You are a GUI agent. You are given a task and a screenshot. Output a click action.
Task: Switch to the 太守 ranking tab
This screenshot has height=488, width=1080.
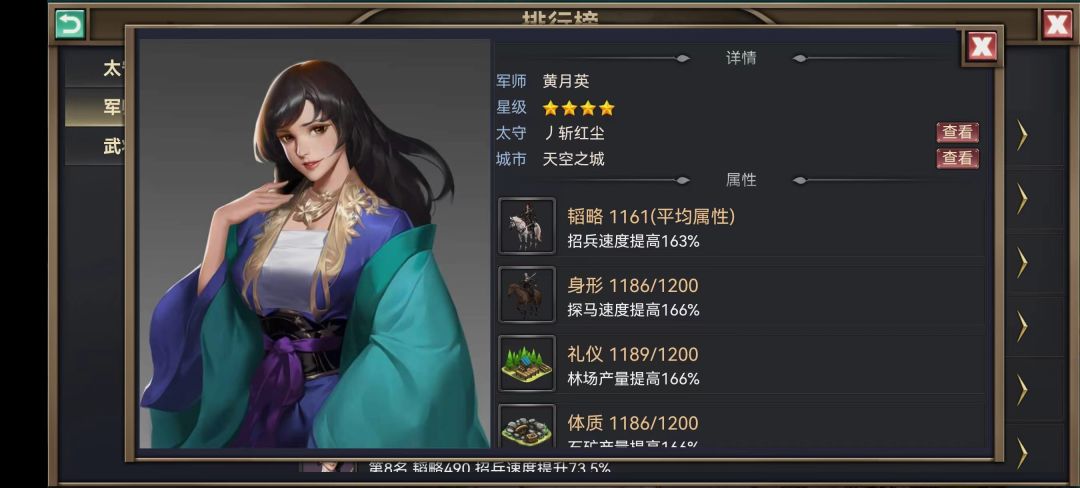[x=95, y=68]
